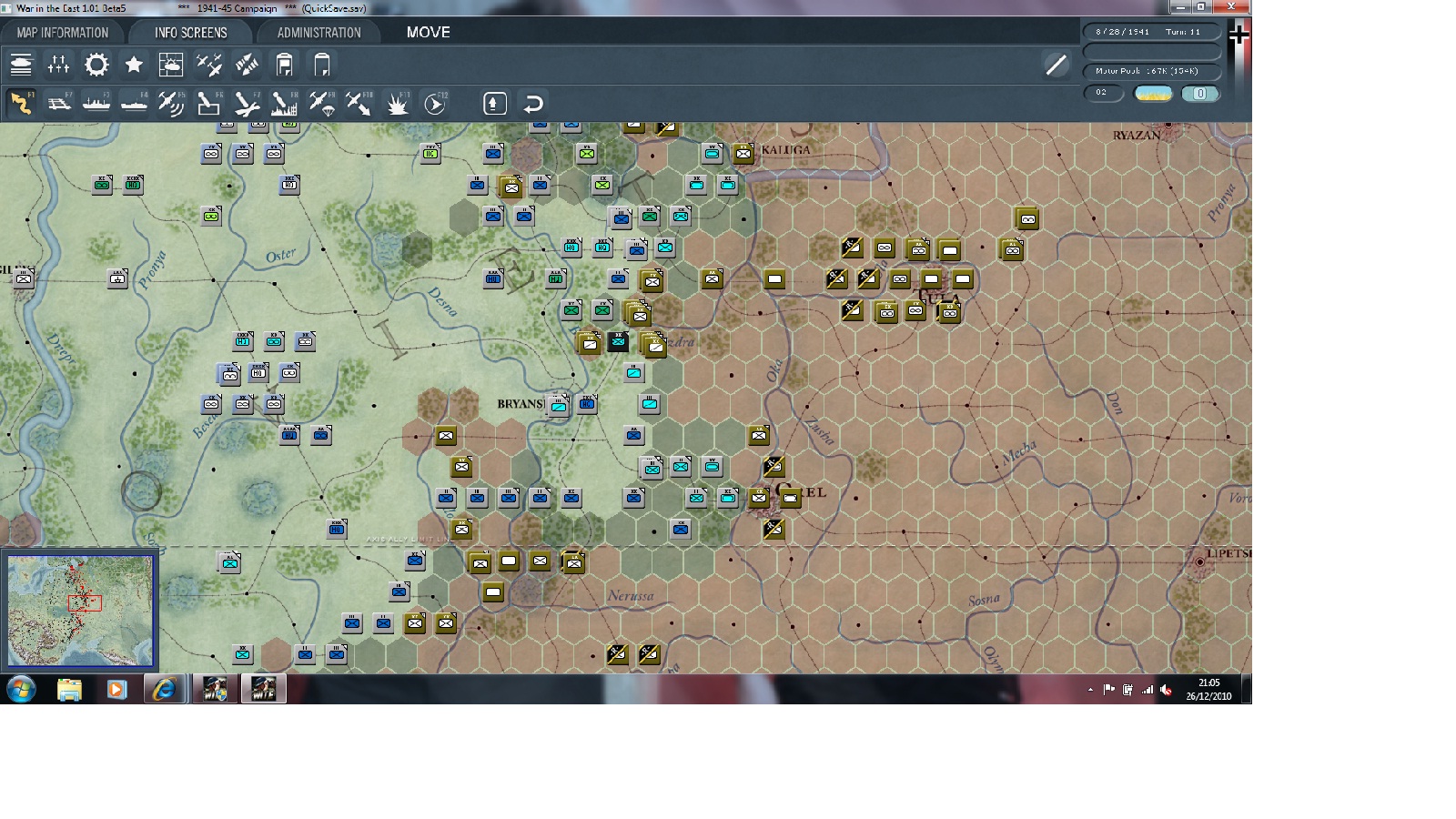Select Move mode (F1) icon
The image size is (1456, 819).
pyautogui.click(x=21, y=103)
